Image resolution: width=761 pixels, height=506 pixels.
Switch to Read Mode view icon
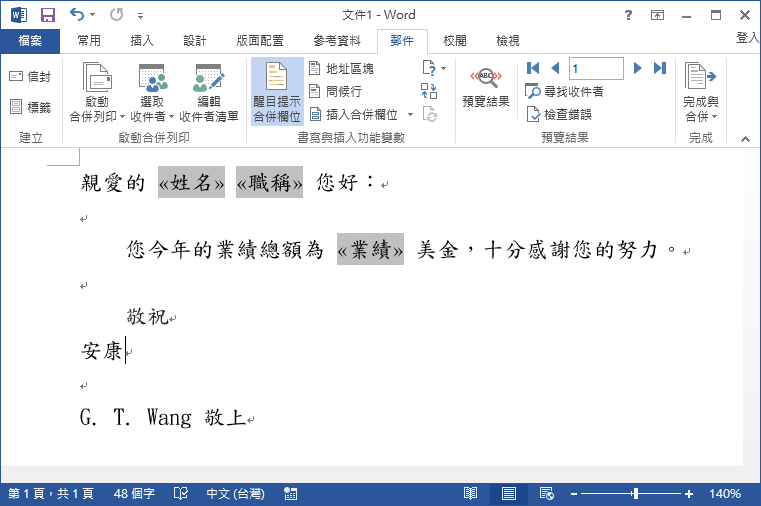470,494
